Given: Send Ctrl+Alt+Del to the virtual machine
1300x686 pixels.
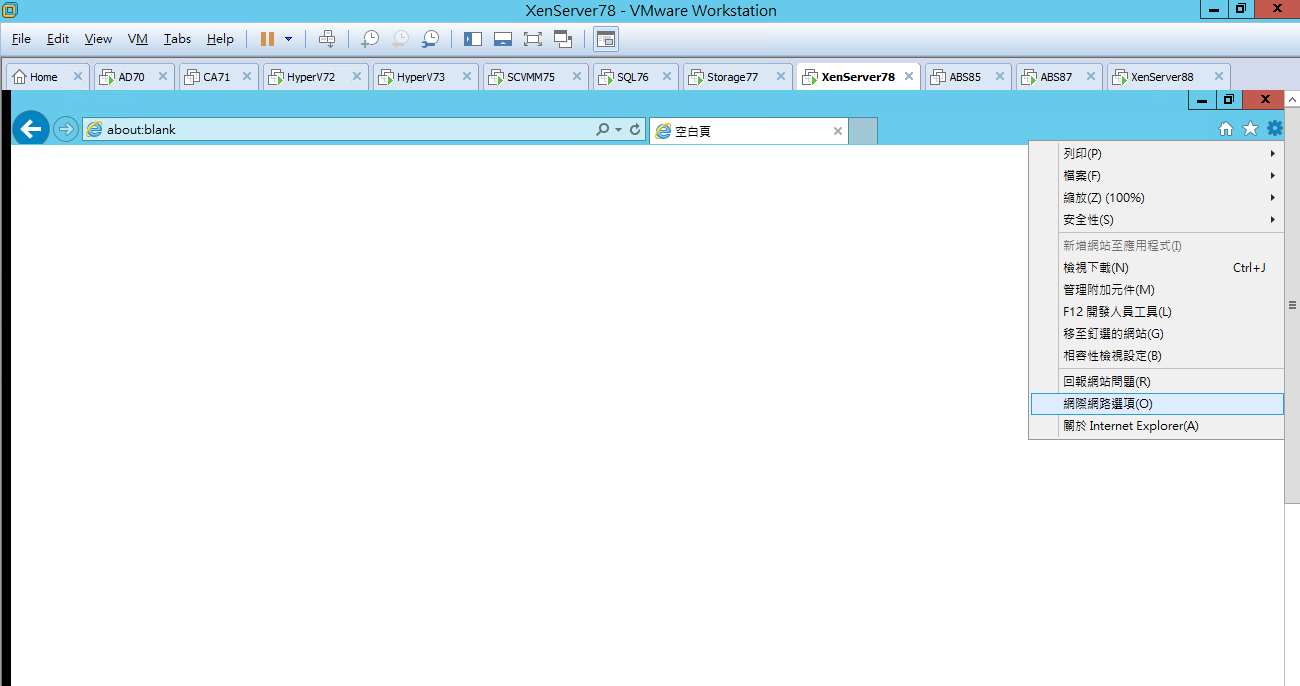Looking at the screenshot, I should 327,39.
